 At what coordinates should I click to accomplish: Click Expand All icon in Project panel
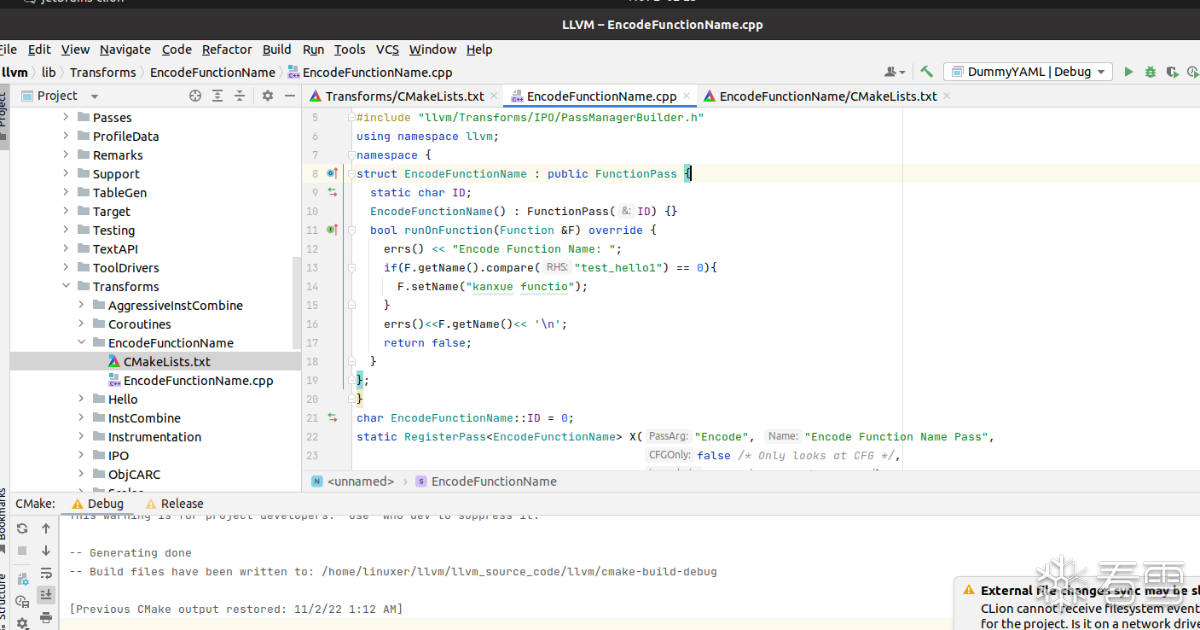point(217,96)
